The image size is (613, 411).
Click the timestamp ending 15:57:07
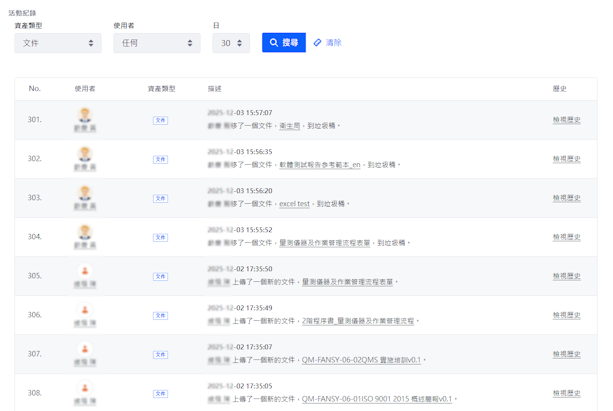[x=240, y=113]
